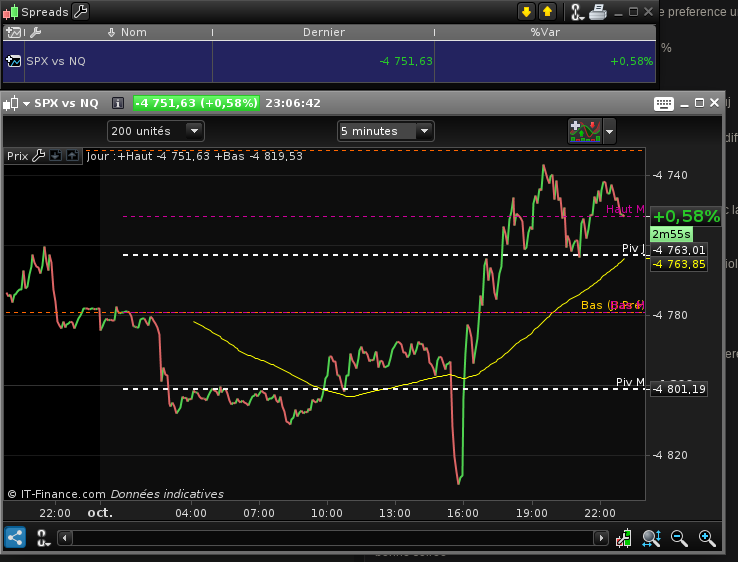Click the -4 801,19 pivot price label
738x562 pixels.
[x=679, y=389]
